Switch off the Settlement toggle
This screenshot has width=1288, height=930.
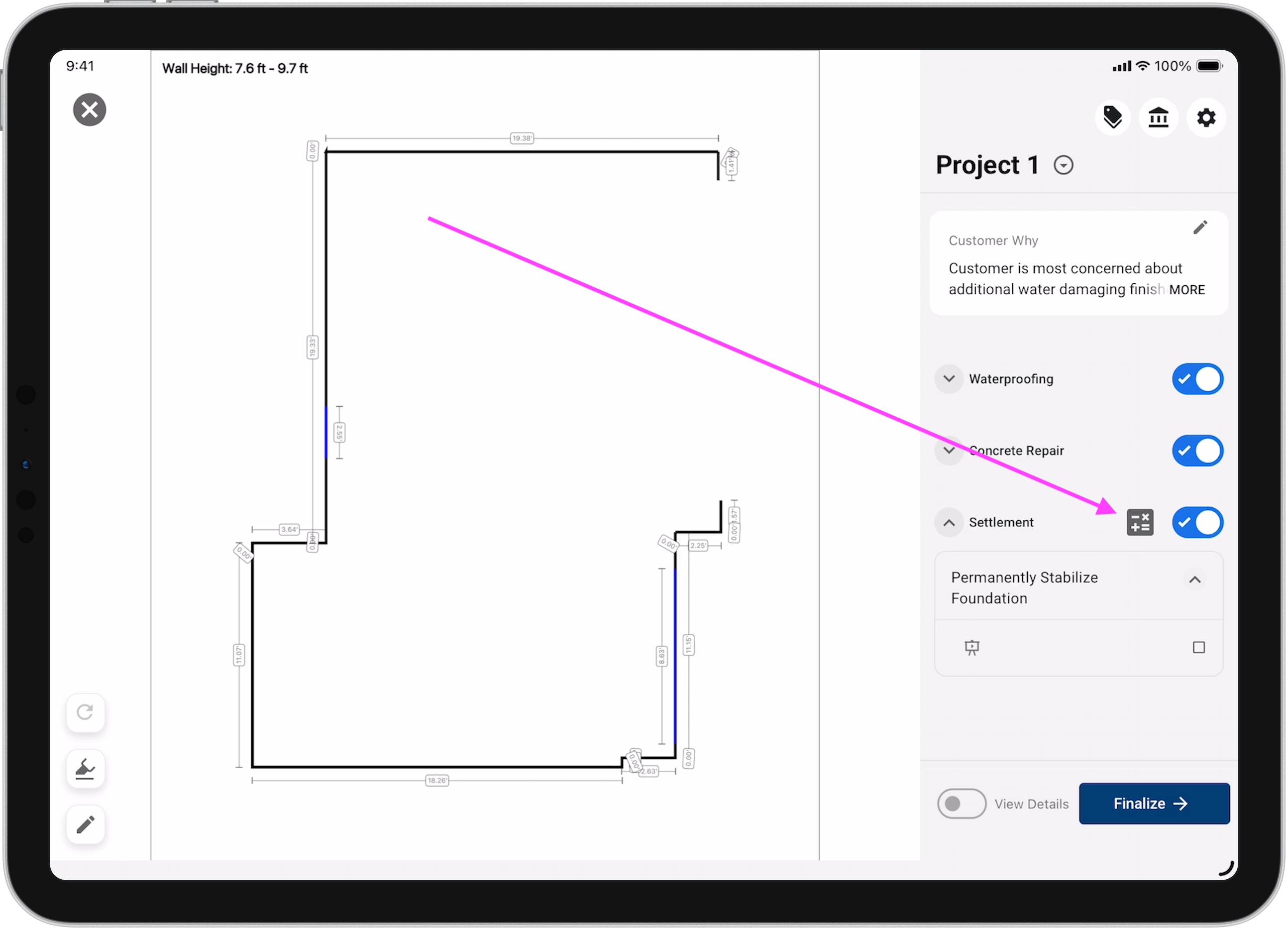(x=1197, y=523)
